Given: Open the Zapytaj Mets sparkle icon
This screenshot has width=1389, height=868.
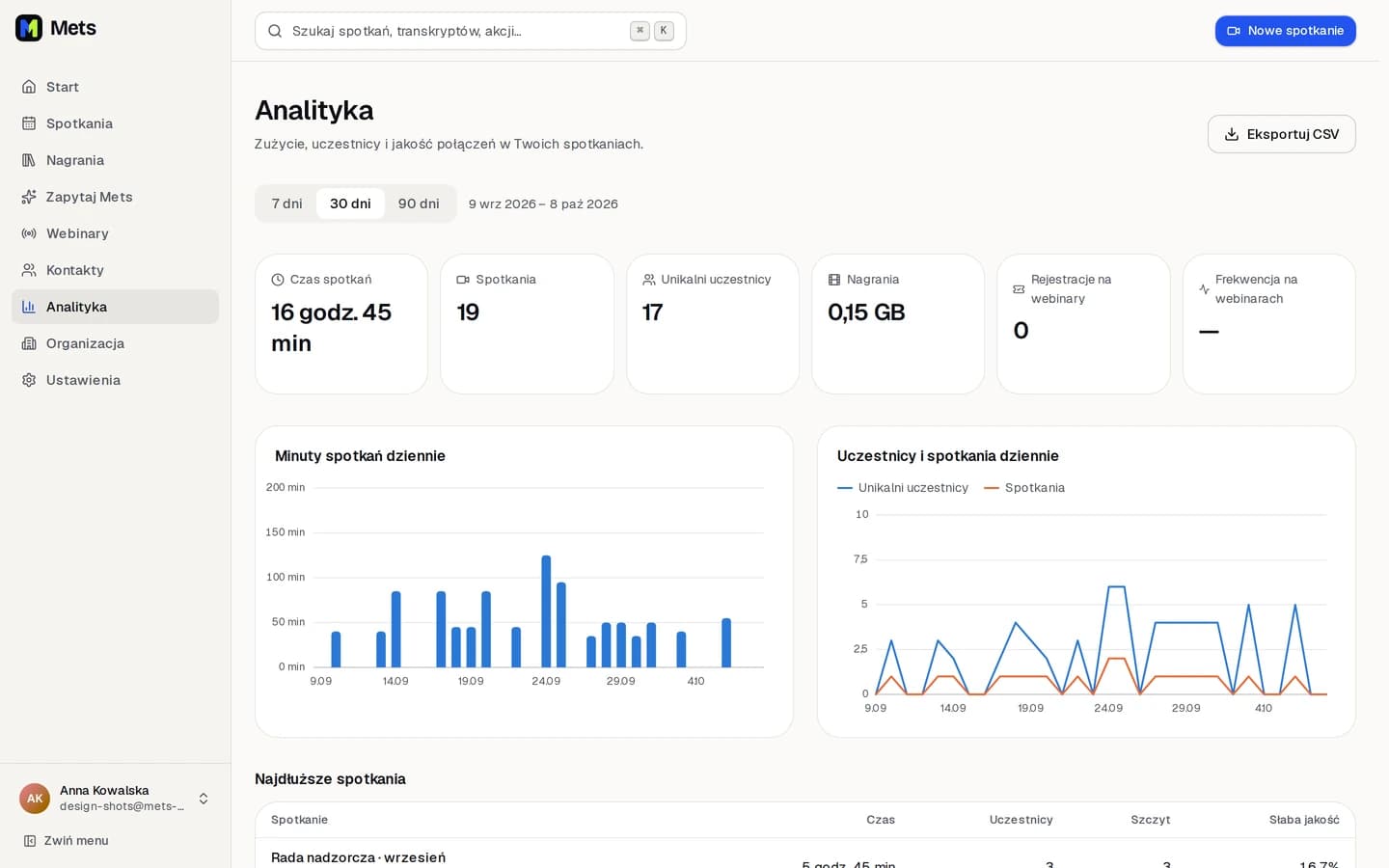Looking at the screenshot, I should click(29, 197).
